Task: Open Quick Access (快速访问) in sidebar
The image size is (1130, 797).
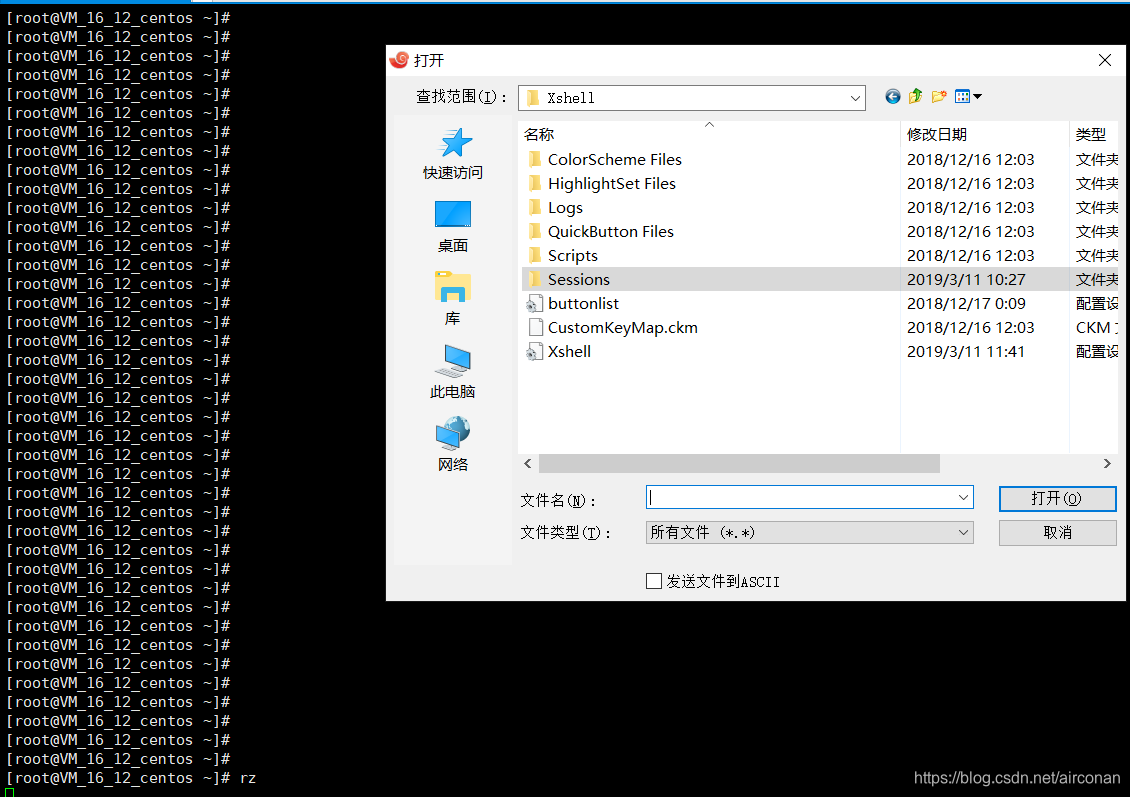Action: (453, 153)
